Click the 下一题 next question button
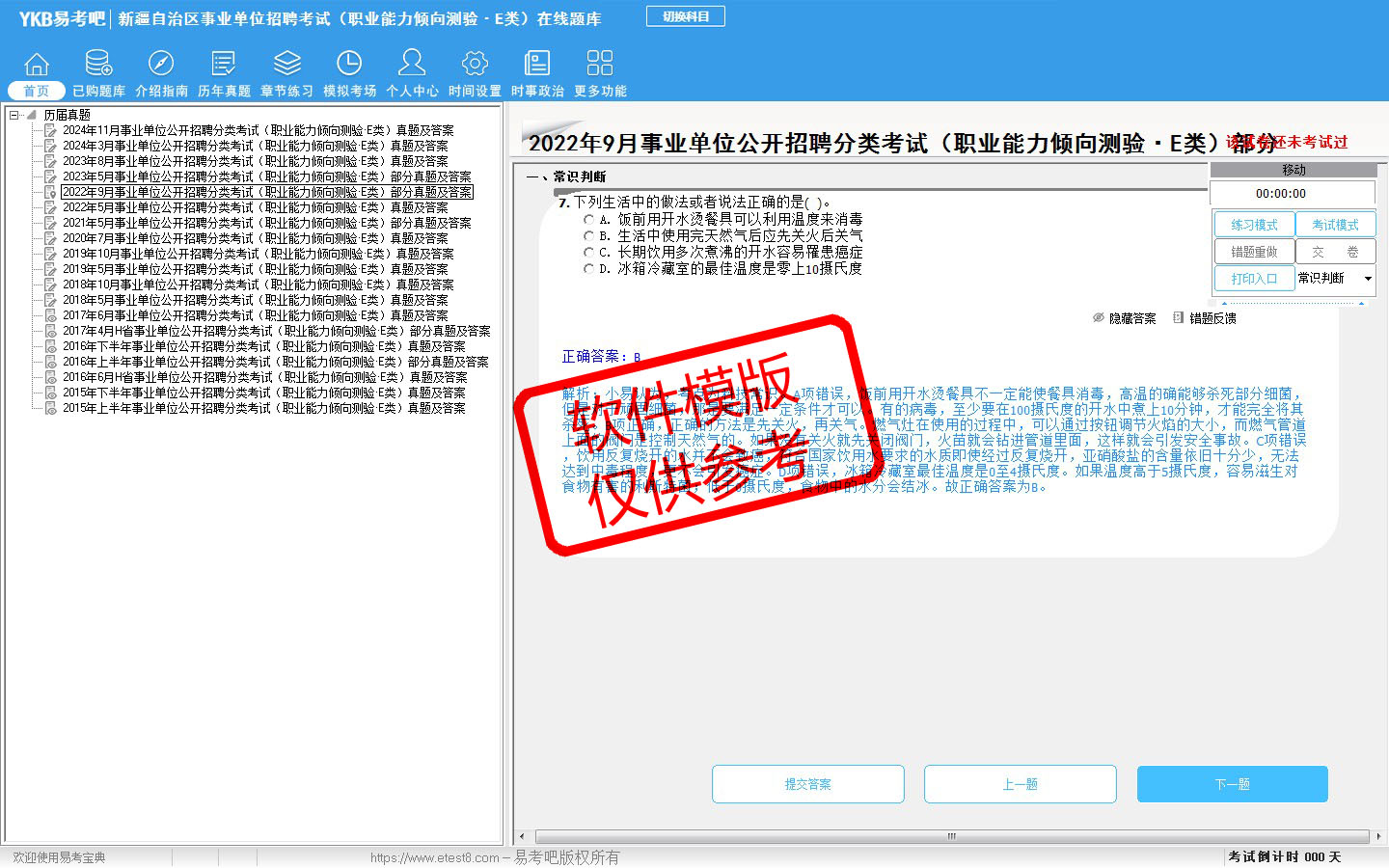Image resolution: width=1389 pixels, height=868 pixels. [1232, 784]
